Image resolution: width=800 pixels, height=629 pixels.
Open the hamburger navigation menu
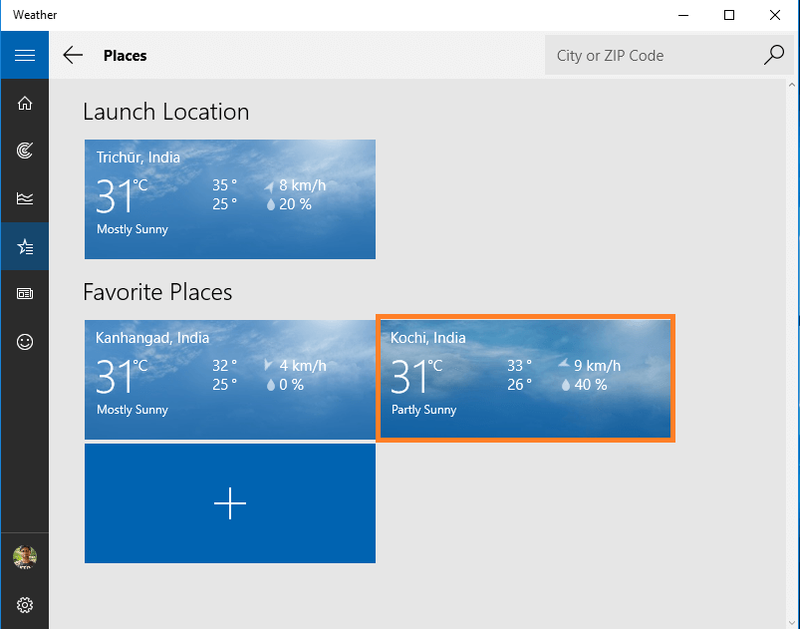[24, 55]
